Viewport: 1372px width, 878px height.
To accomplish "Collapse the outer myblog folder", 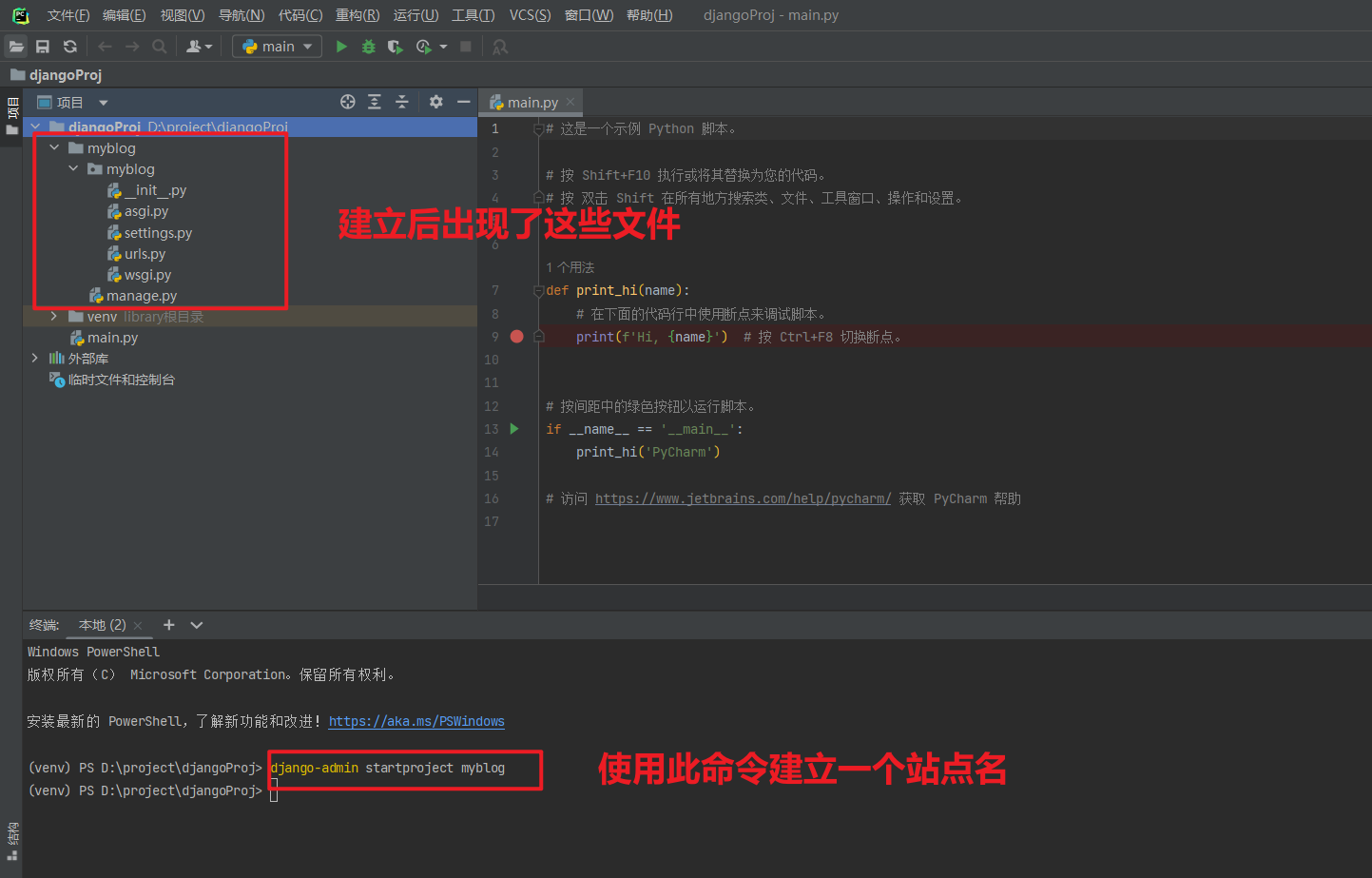I will (x=54, y=147).
